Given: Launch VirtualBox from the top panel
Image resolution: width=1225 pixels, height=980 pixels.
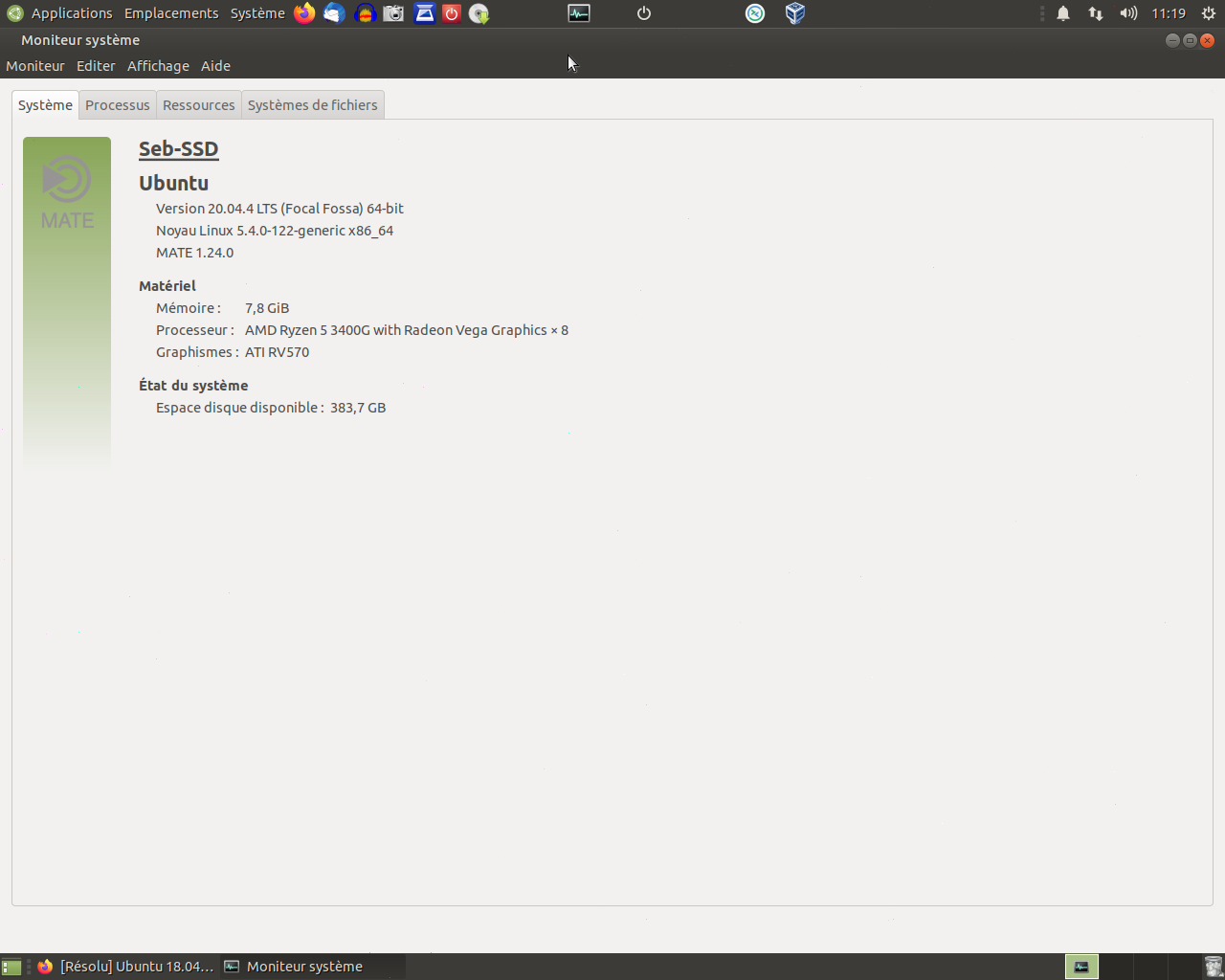Looking at the screenshot, I should tap(795, 13).
